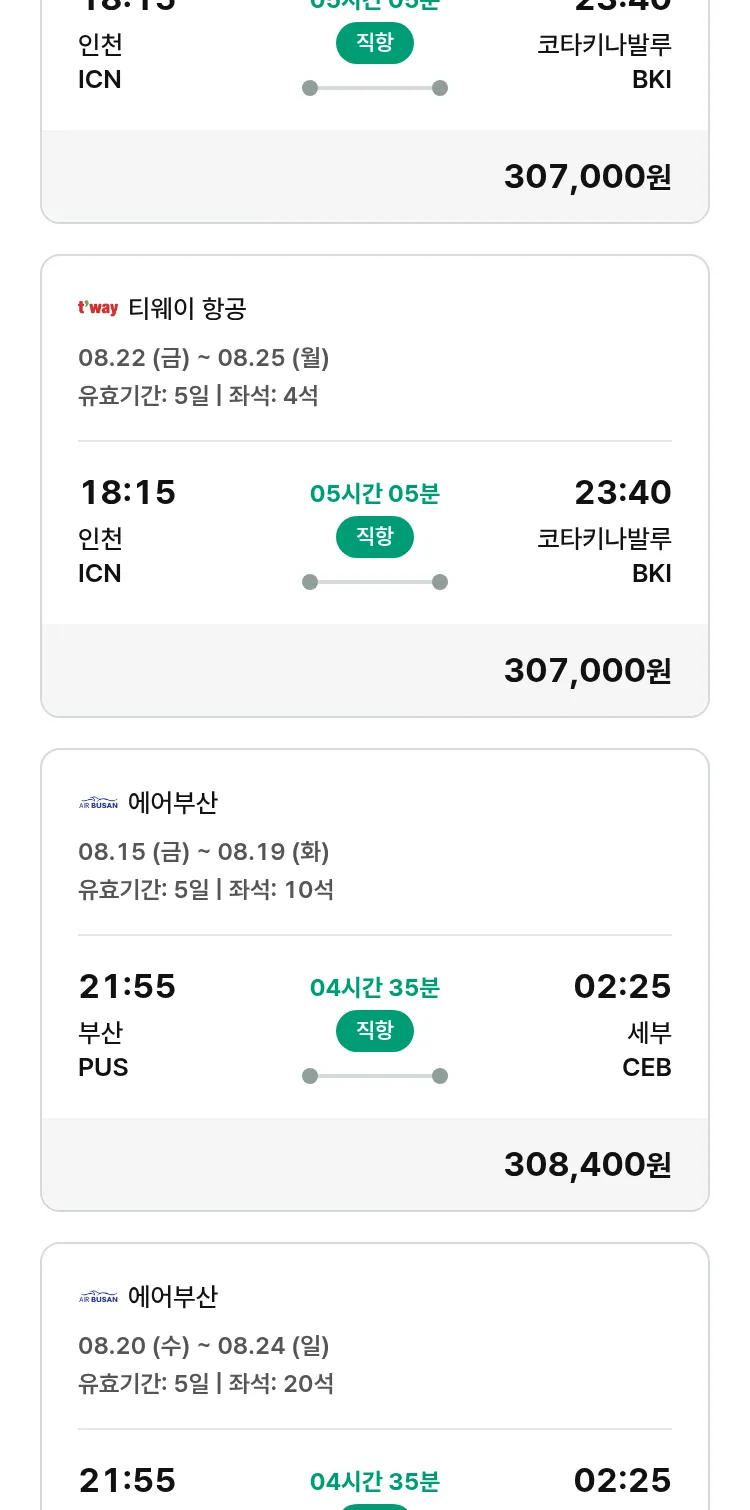The height and width of the screenshot is (1510, 750).
Task: Tap the CEB arrival airport code
Action: coord(646,1067)
